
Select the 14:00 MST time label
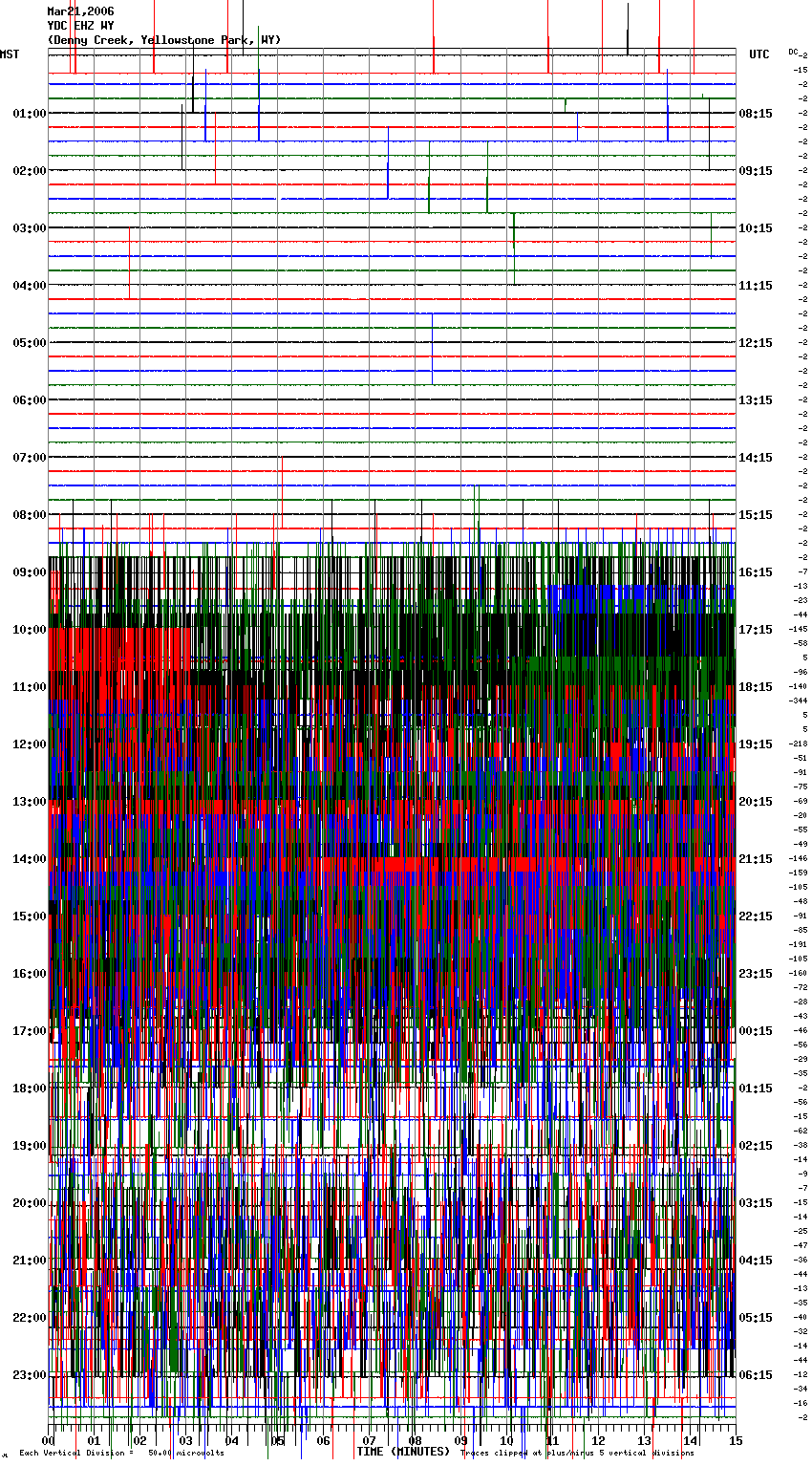(30, 859)
